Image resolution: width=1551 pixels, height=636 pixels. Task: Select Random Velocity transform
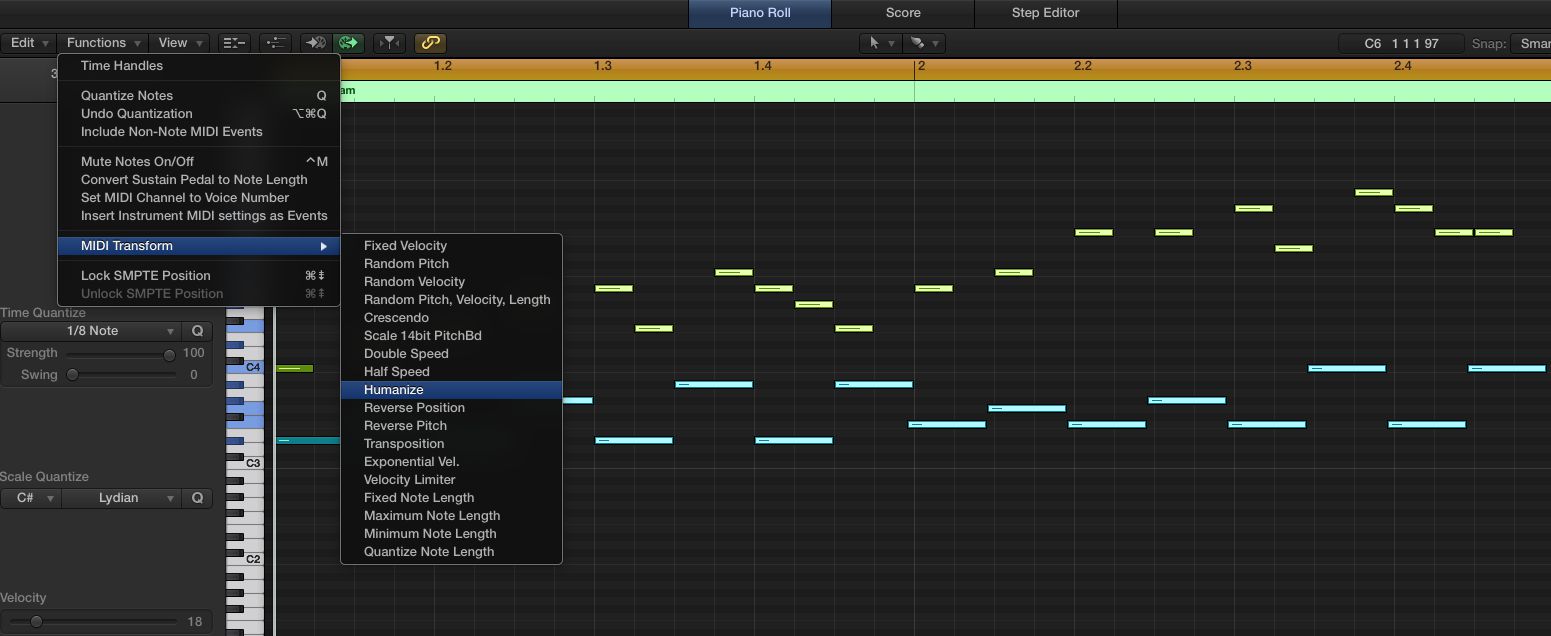[451, 282]
